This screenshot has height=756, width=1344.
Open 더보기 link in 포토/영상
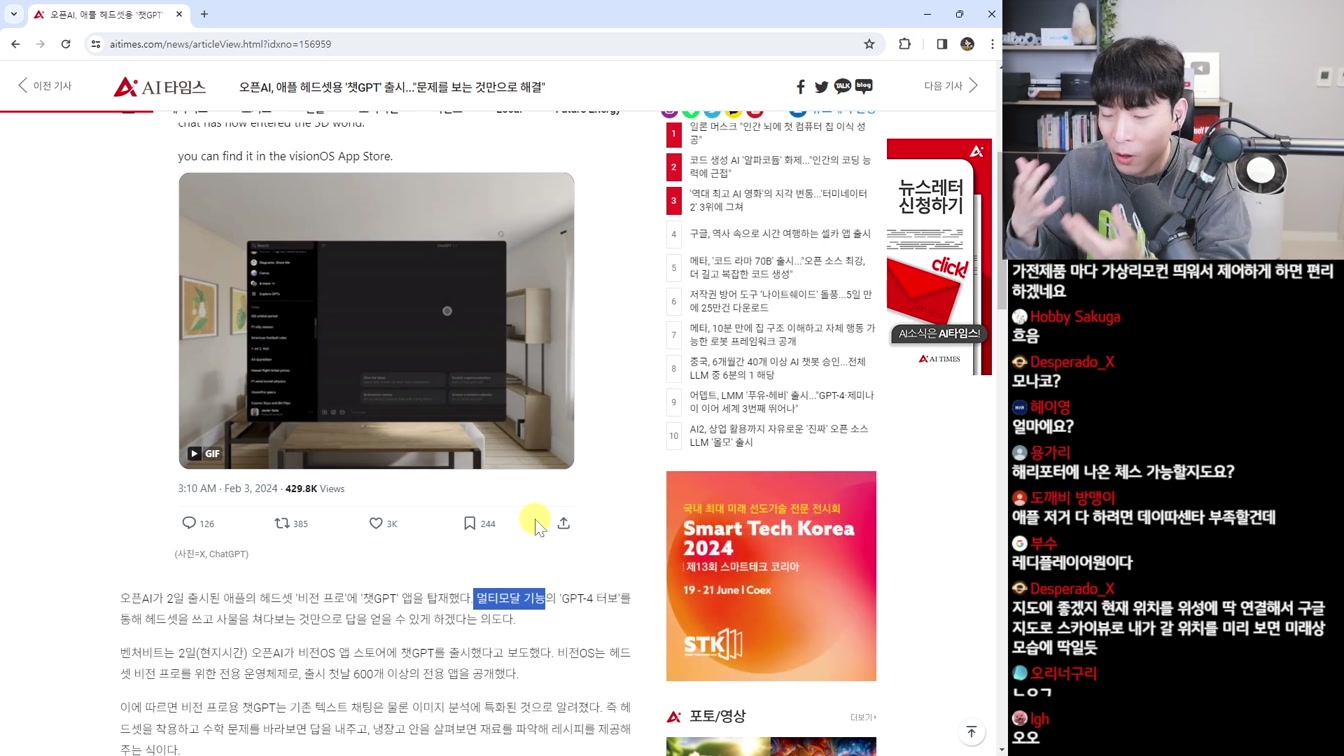pos(863,717)
